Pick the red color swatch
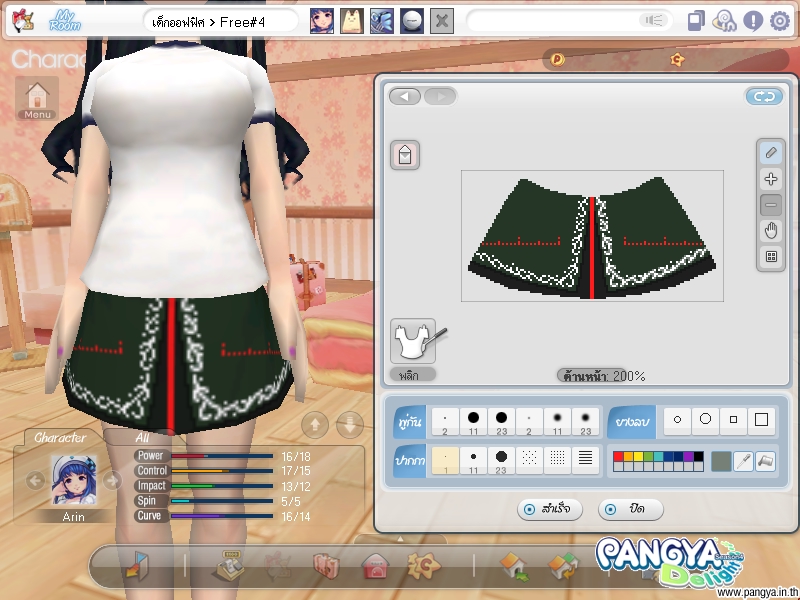This screenshot has width=800, height=600. 618,457
